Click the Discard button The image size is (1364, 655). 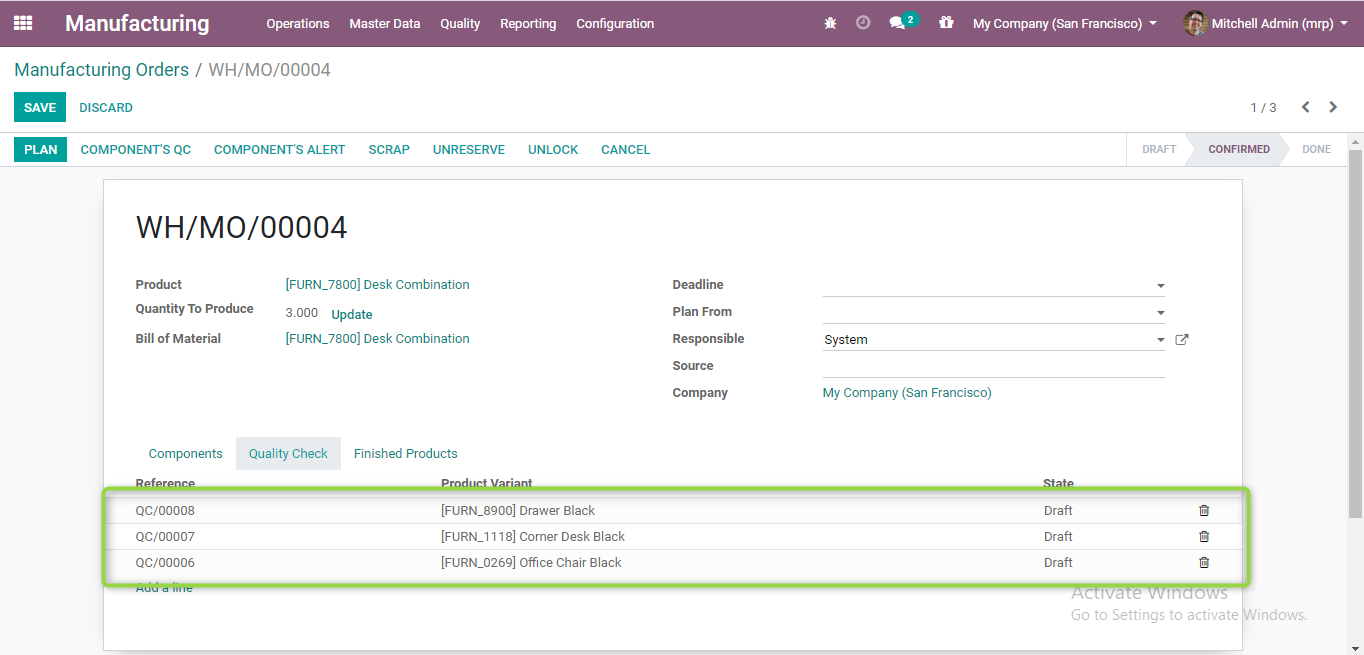point(106,107)
